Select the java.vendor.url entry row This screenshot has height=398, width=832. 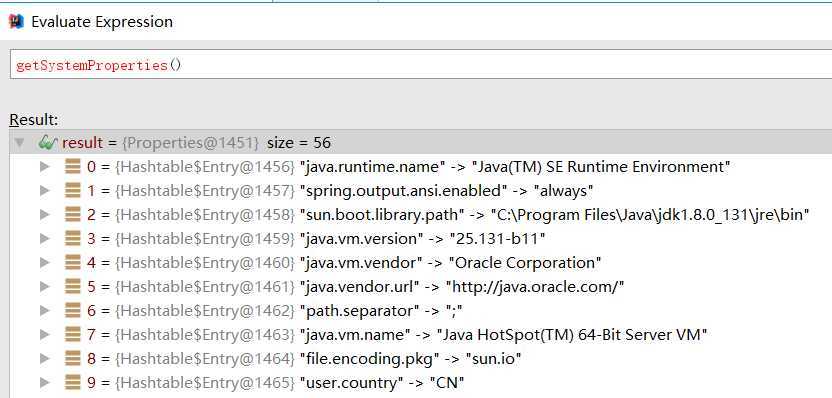coord(421,287)
